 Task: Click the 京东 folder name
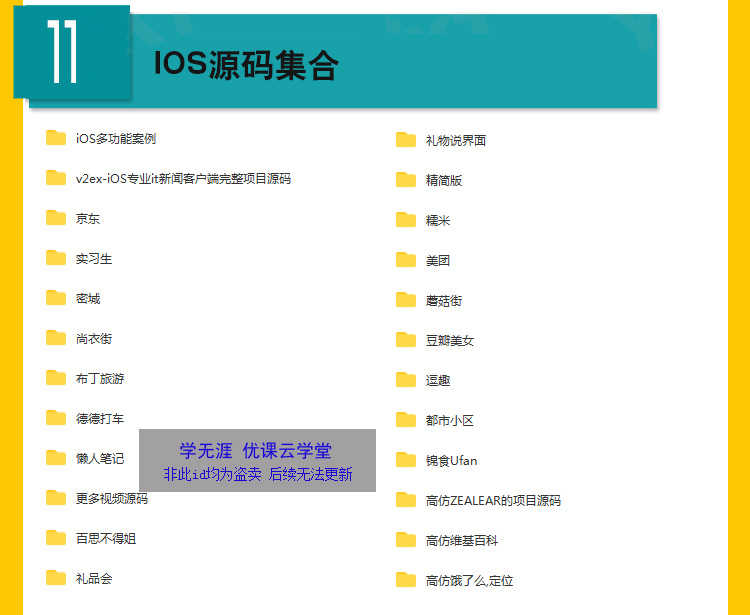pyautogui.click(x=88, y=219)
